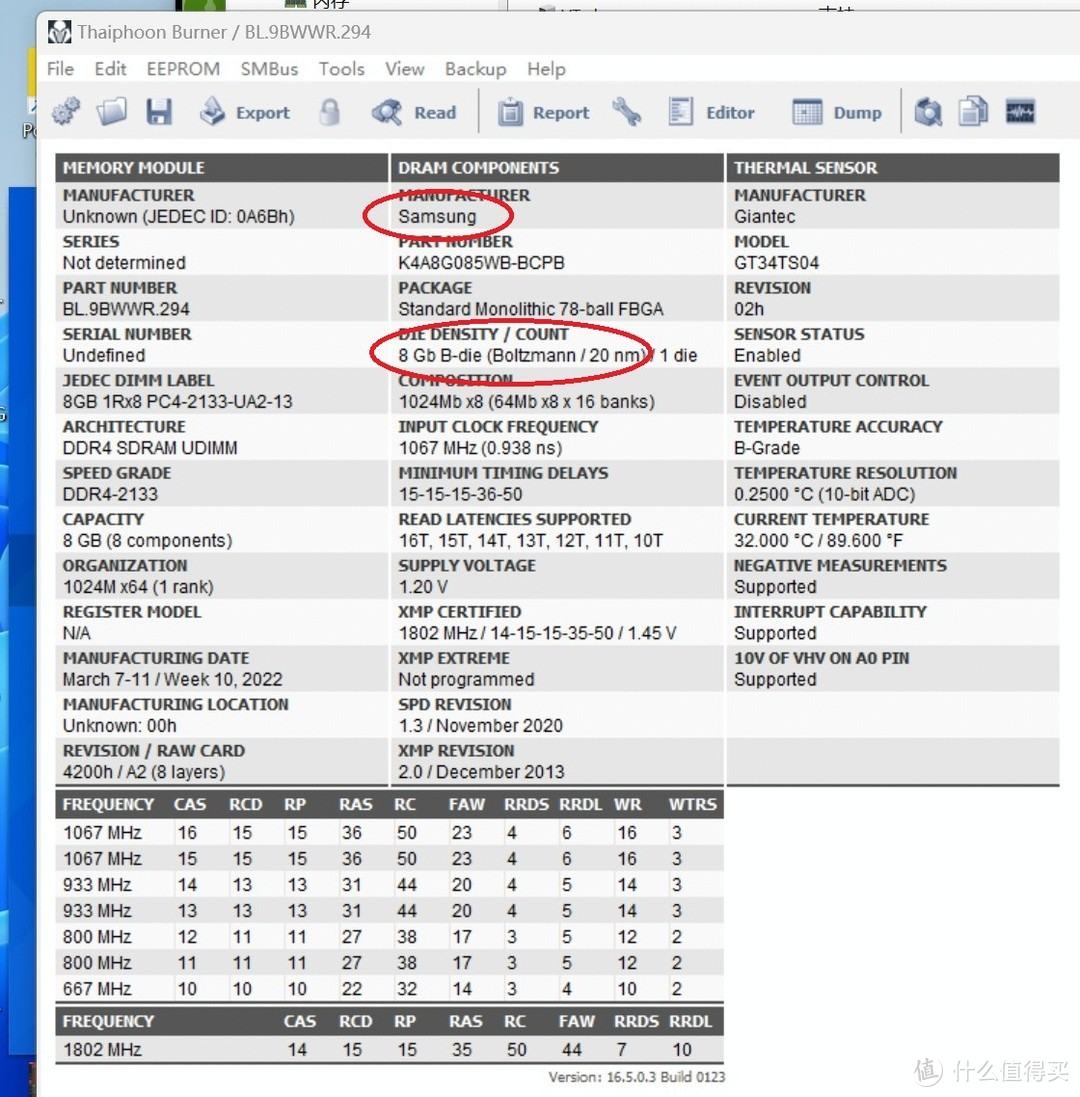1080x1097 pixels.
Task: Open the Backup menu
Action: (x=476, y=69)
